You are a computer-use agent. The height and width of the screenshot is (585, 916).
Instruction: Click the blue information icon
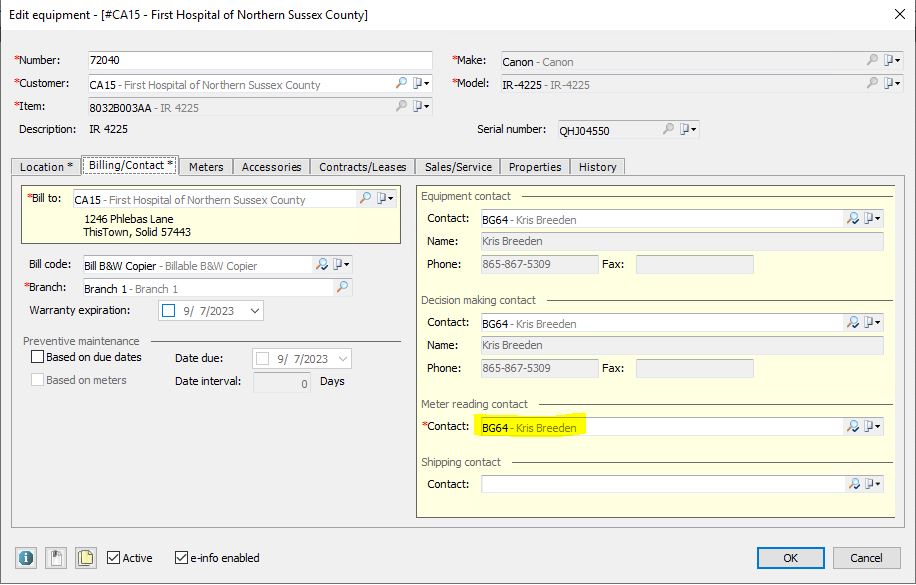point(26,558)
